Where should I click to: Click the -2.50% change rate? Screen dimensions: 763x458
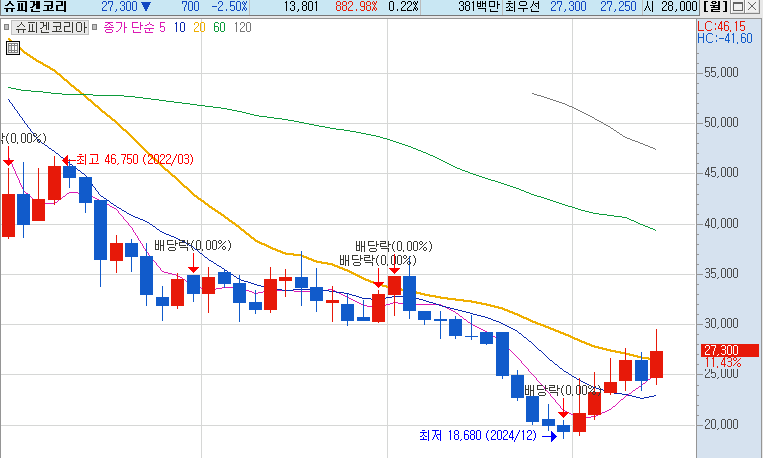coord(230,7)
